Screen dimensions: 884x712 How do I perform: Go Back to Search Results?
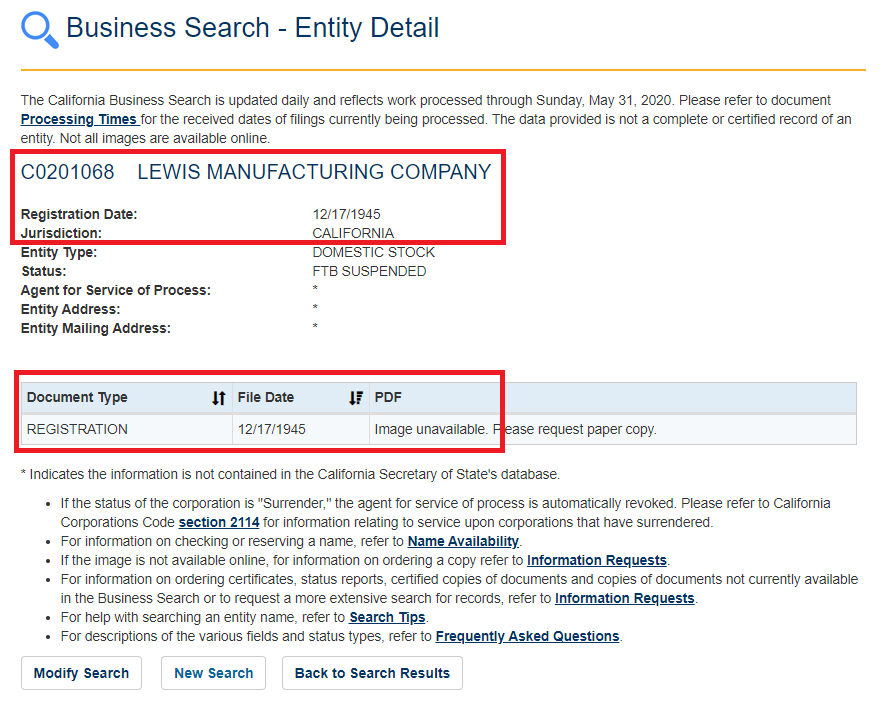(x=372, y=673)
